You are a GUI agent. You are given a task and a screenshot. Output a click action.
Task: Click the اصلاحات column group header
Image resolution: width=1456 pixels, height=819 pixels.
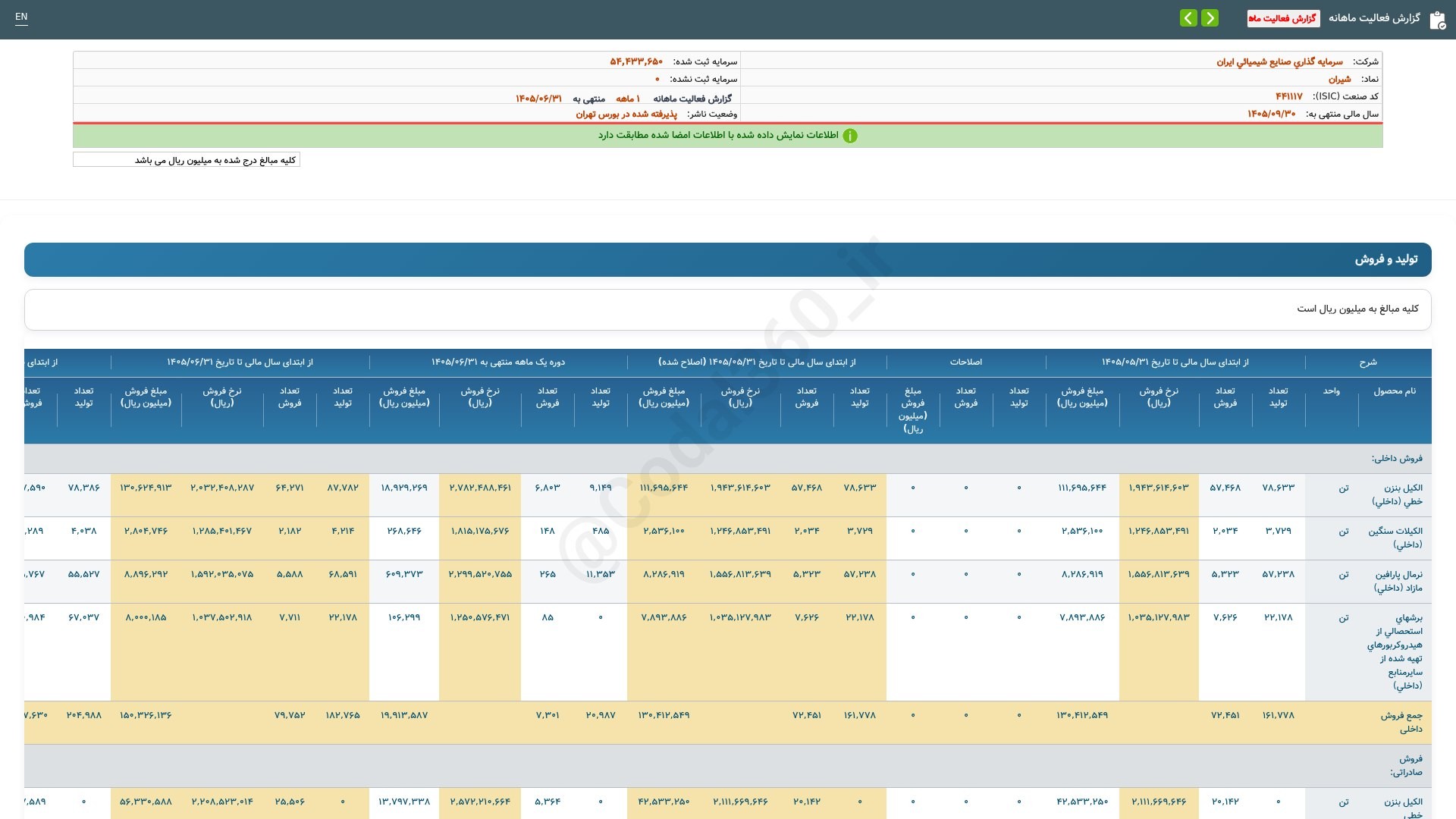coord(965,362)
